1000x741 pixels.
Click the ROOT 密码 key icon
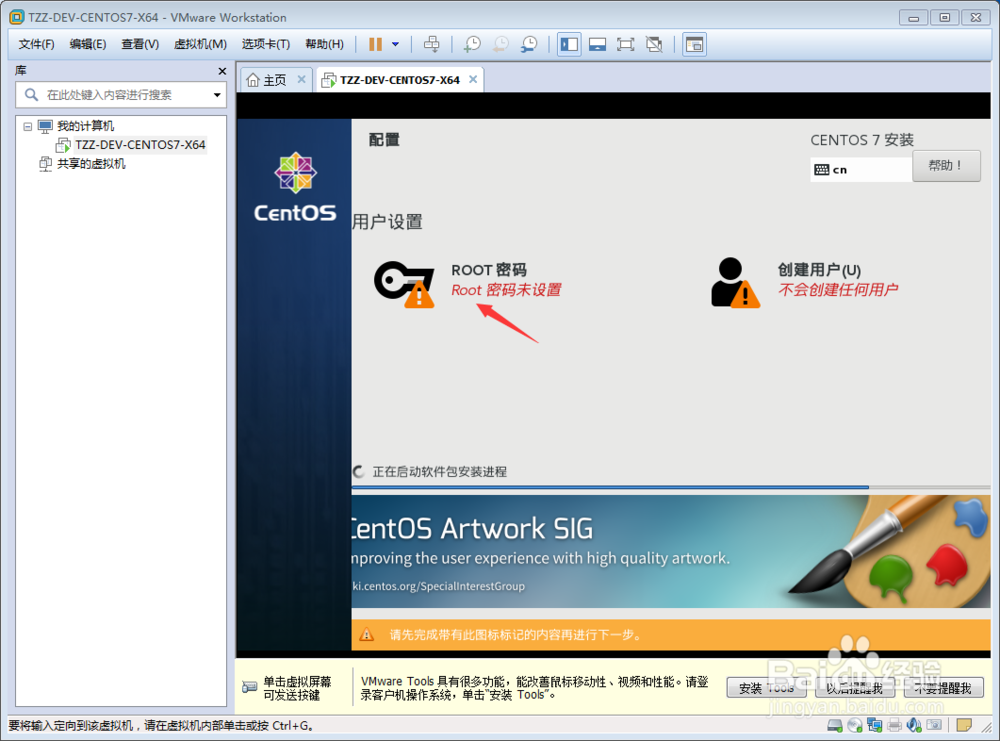404,284
